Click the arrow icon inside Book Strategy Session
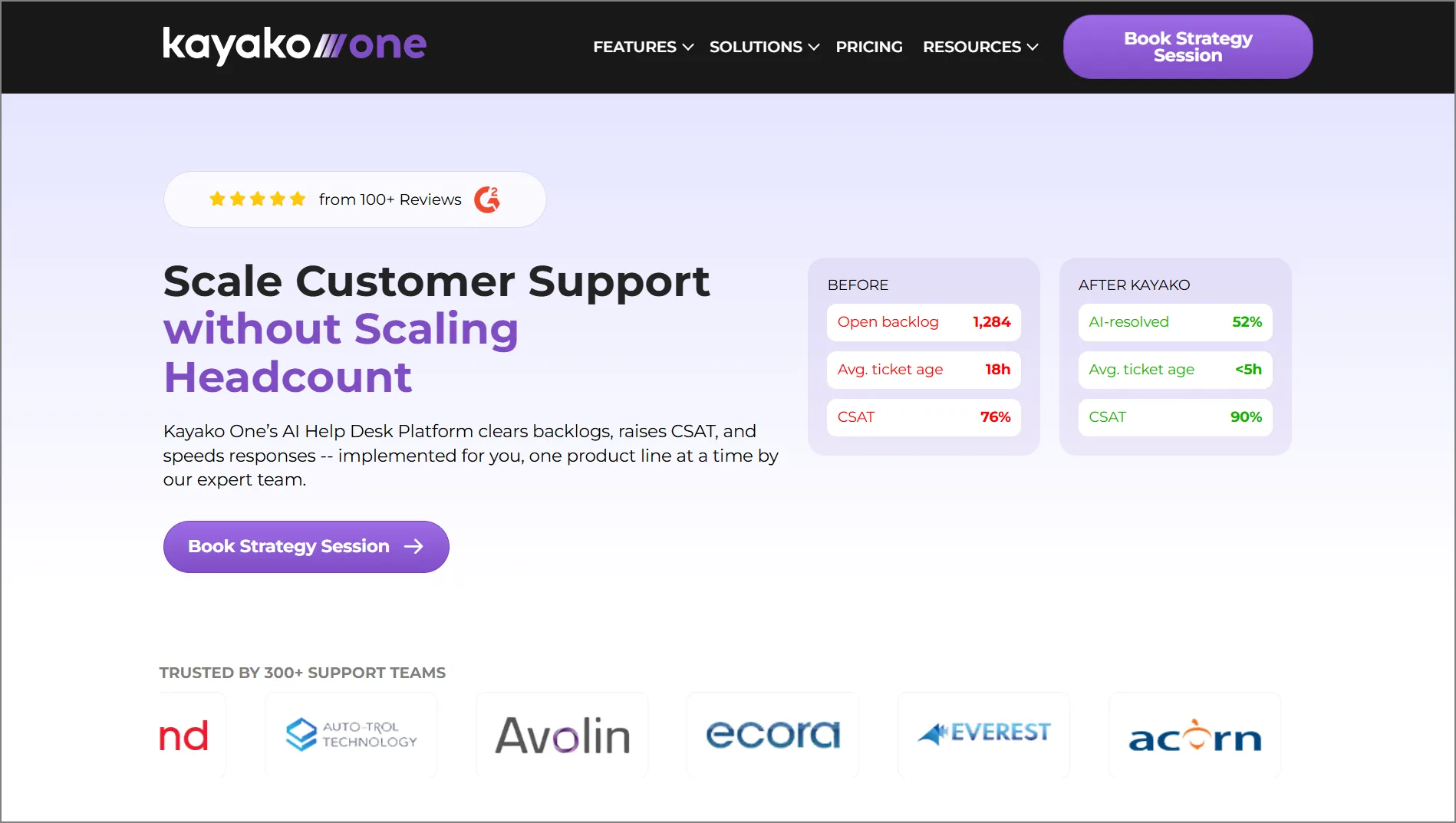The width and height of the screenshot is (1456, 823). (414, 546)
